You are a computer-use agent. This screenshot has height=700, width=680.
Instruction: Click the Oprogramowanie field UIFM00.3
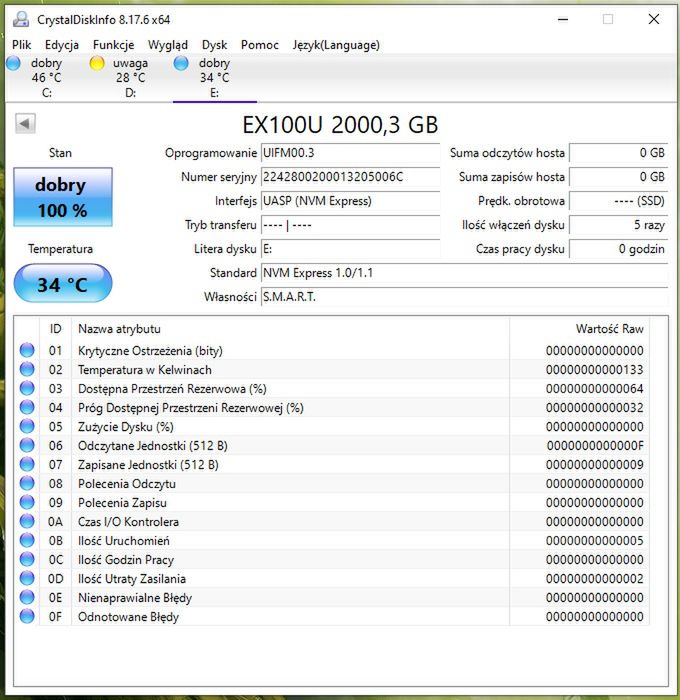click(350, 153)
